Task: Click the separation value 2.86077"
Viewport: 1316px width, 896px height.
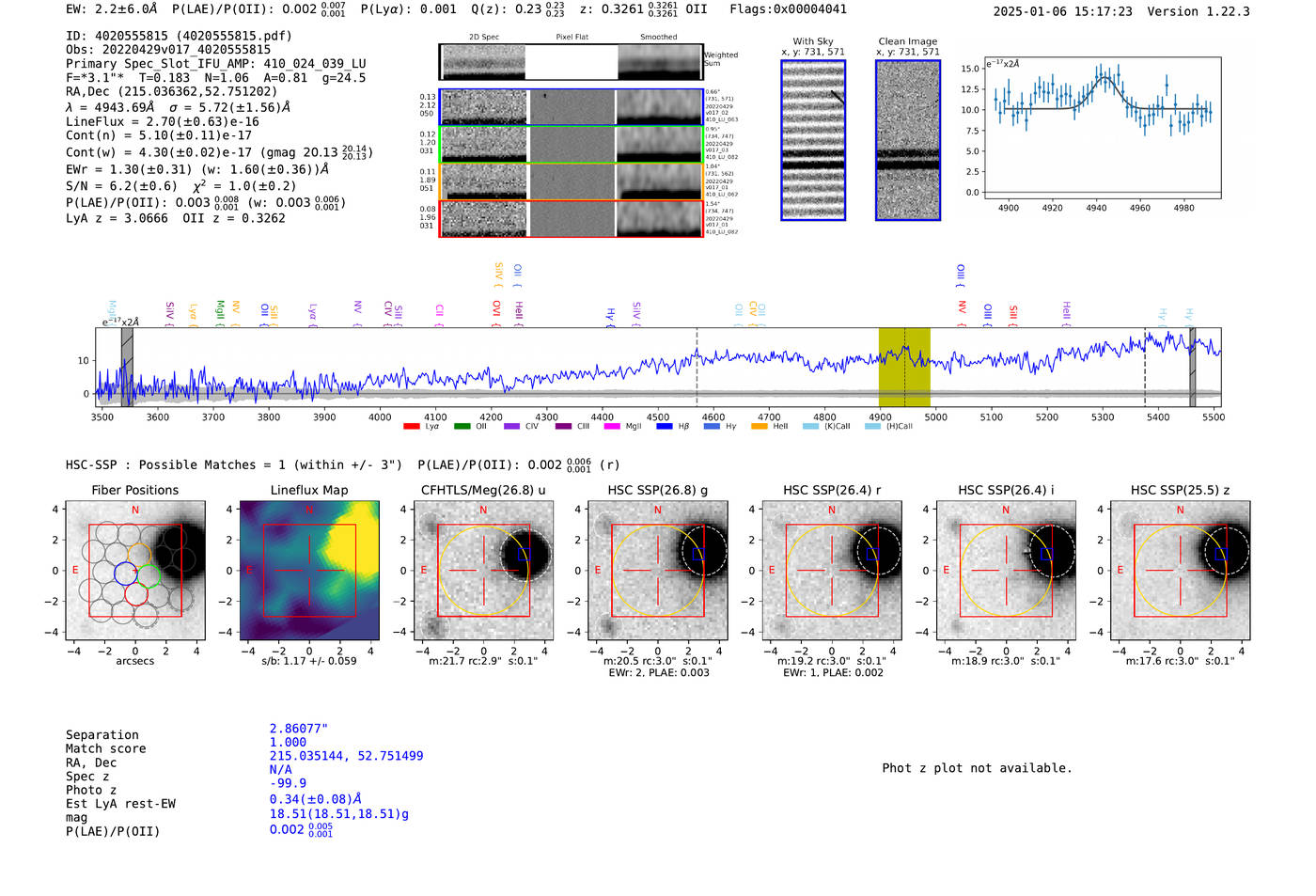Action: (298, 729)
